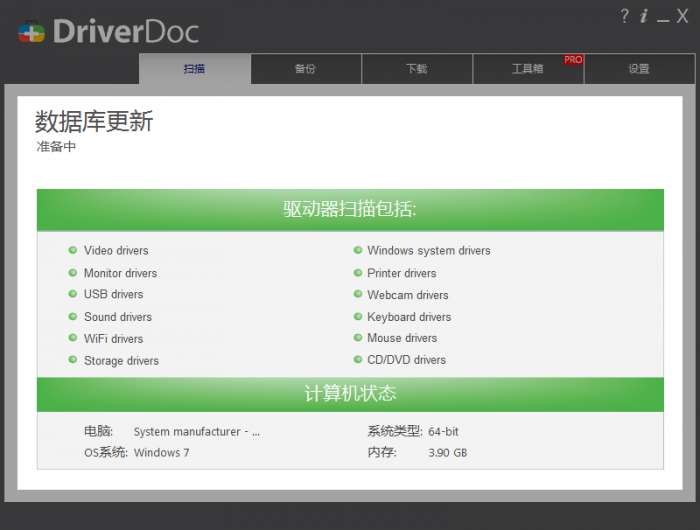
Task: Click the 准备中 status text
Action: point(56,146)
